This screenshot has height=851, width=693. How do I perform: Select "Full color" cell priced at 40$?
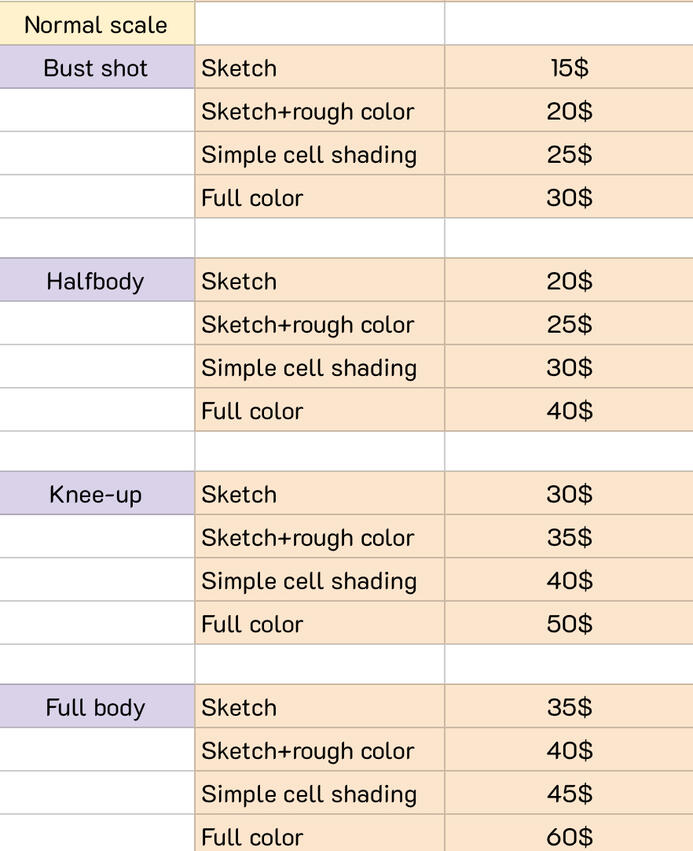[x=319, y=411]
